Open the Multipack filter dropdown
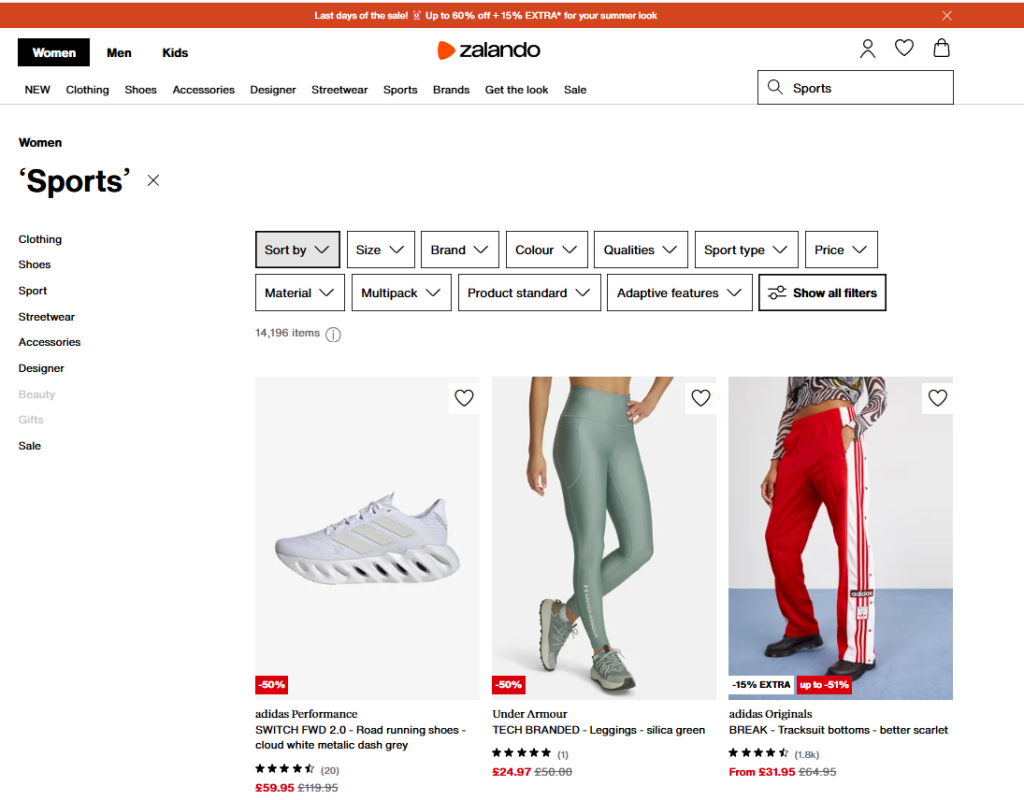Screen dimensions: 1024x800 click(x=401, y=293)
